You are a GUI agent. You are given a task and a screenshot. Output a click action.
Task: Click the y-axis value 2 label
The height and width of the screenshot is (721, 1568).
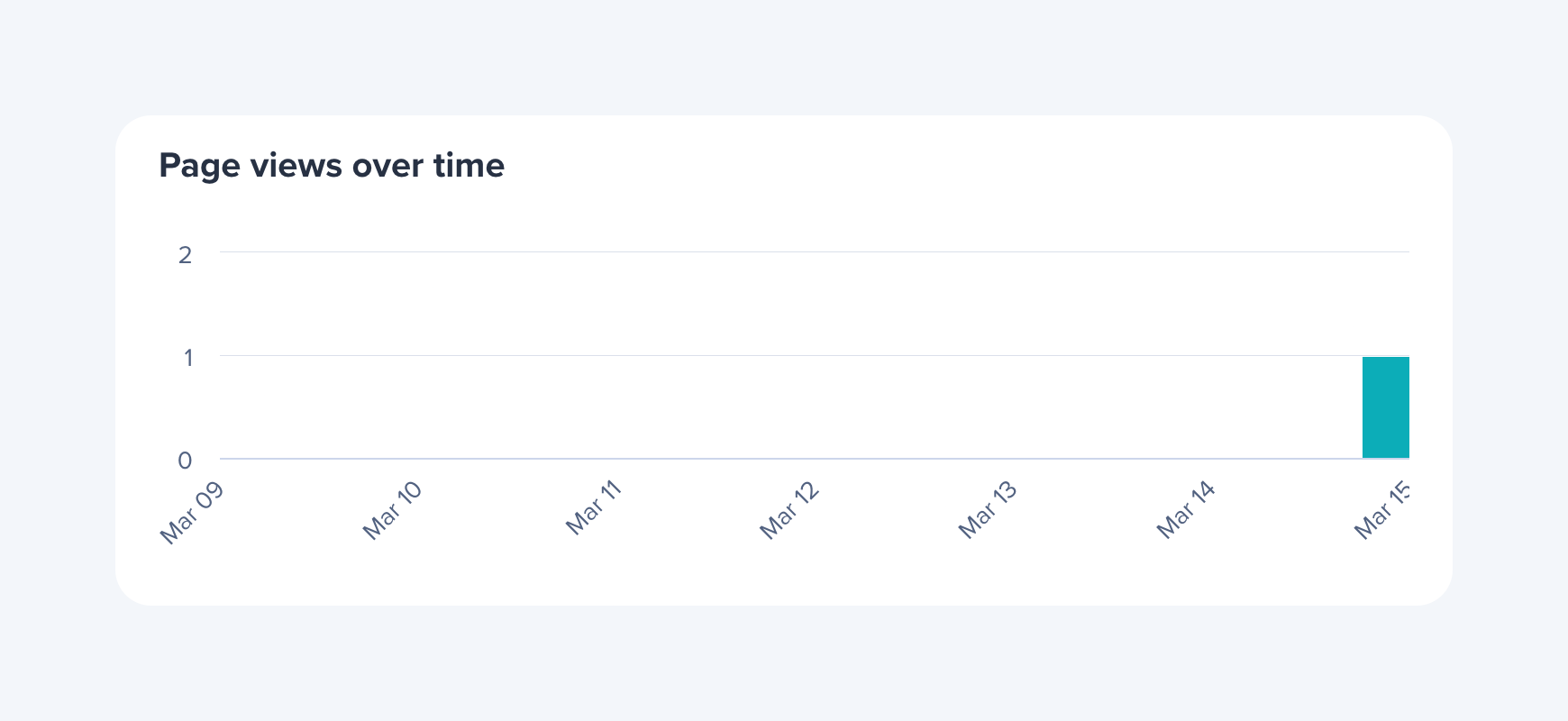(186, 255)
